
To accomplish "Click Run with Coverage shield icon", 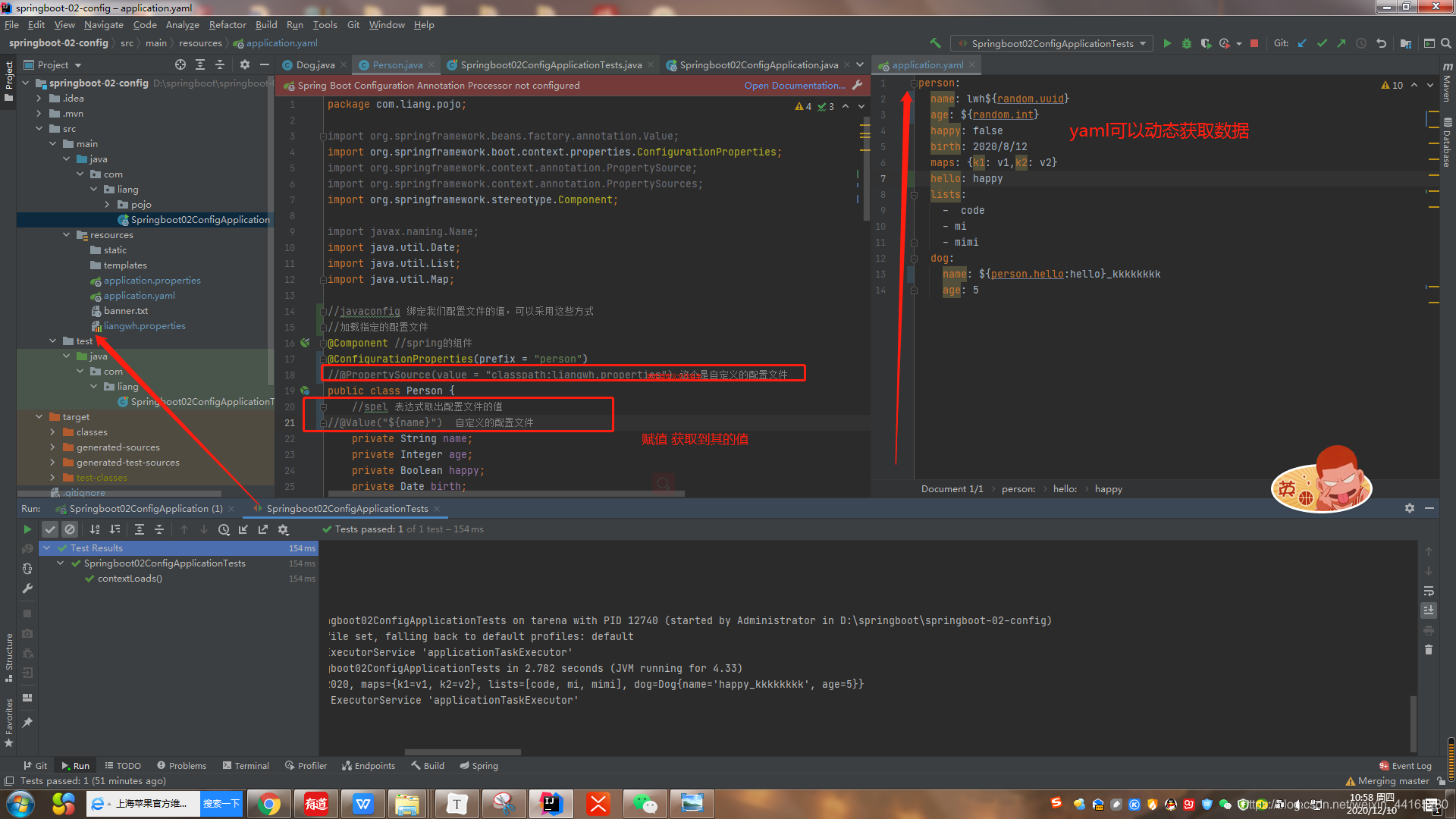I will [x=1206, y=43].
